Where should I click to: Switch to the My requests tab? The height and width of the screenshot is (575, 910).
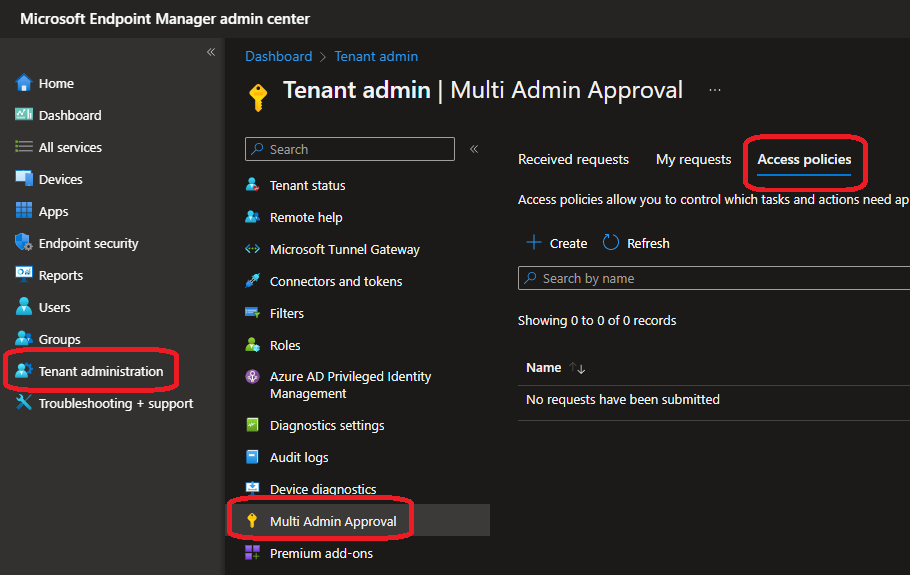pos(693,159)
